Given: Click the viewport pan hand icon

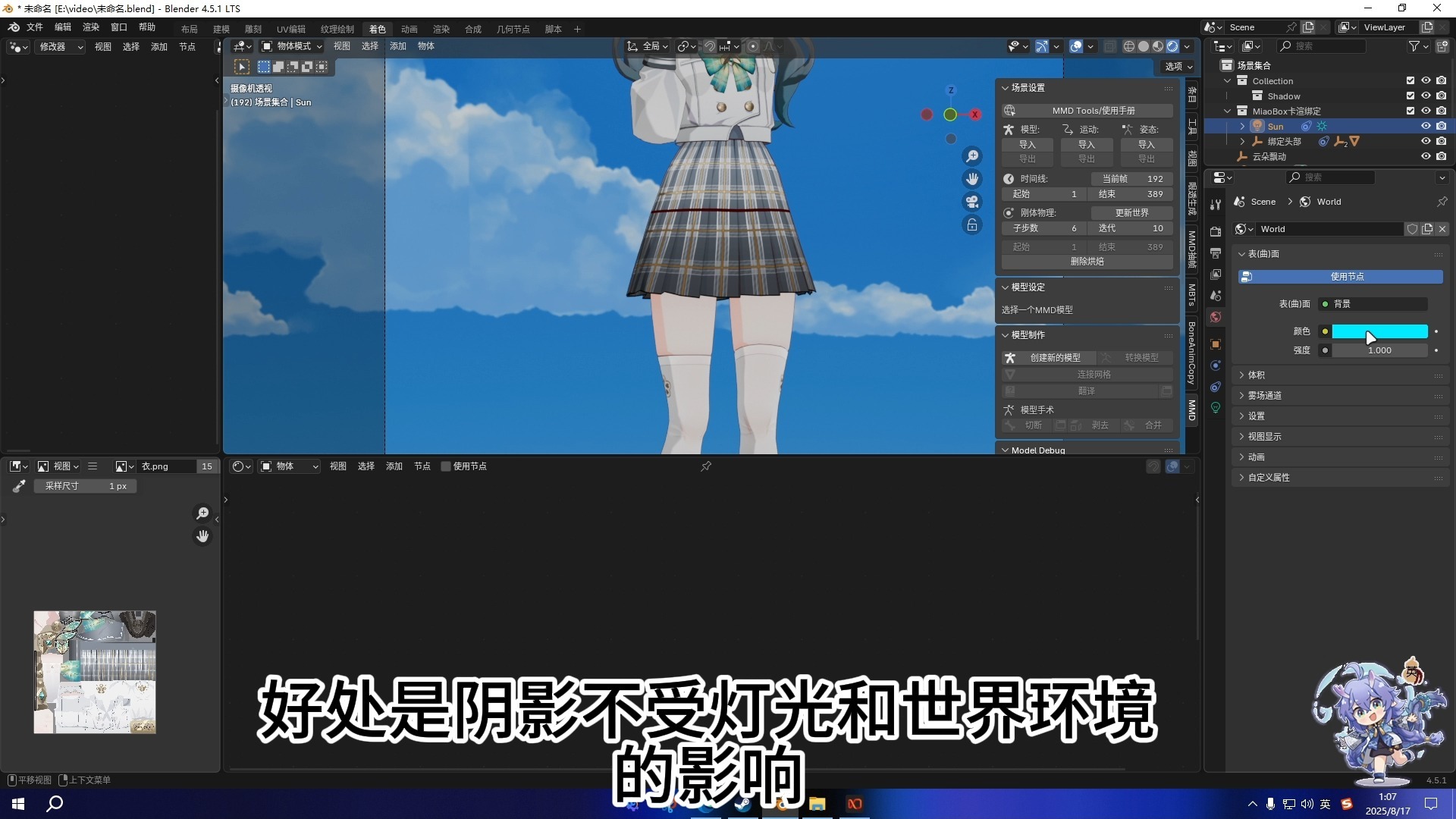Looking at the screenshot, I should 972,179.
